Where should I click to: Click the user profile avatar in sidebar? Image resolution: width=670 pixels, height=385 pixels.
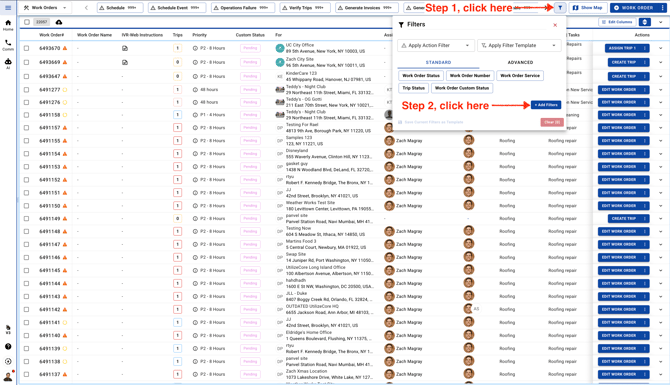[8, 376]
